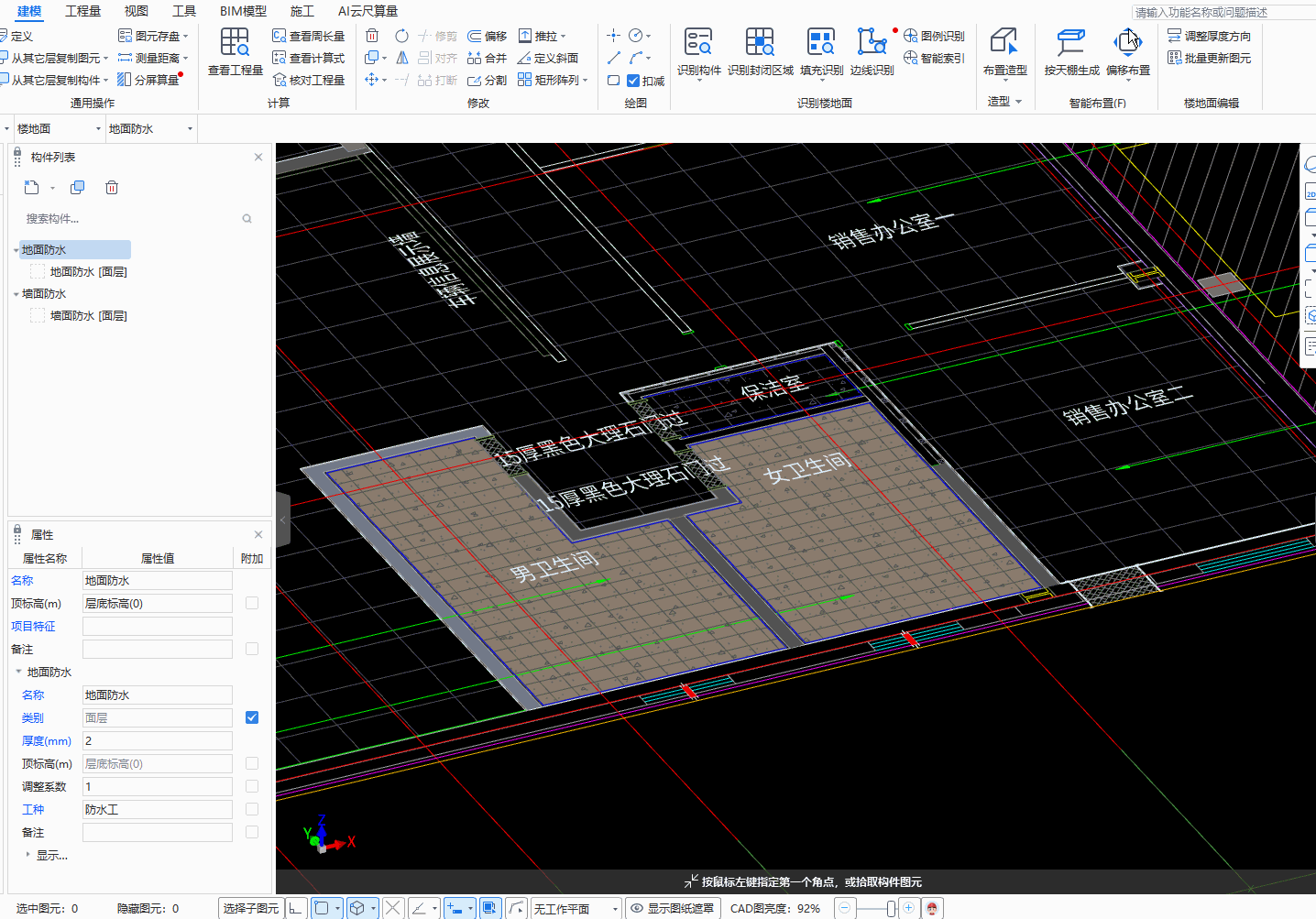1316x919 pixels.
Task: Click the 显示图纸遮罩 button
Action: 672,909
